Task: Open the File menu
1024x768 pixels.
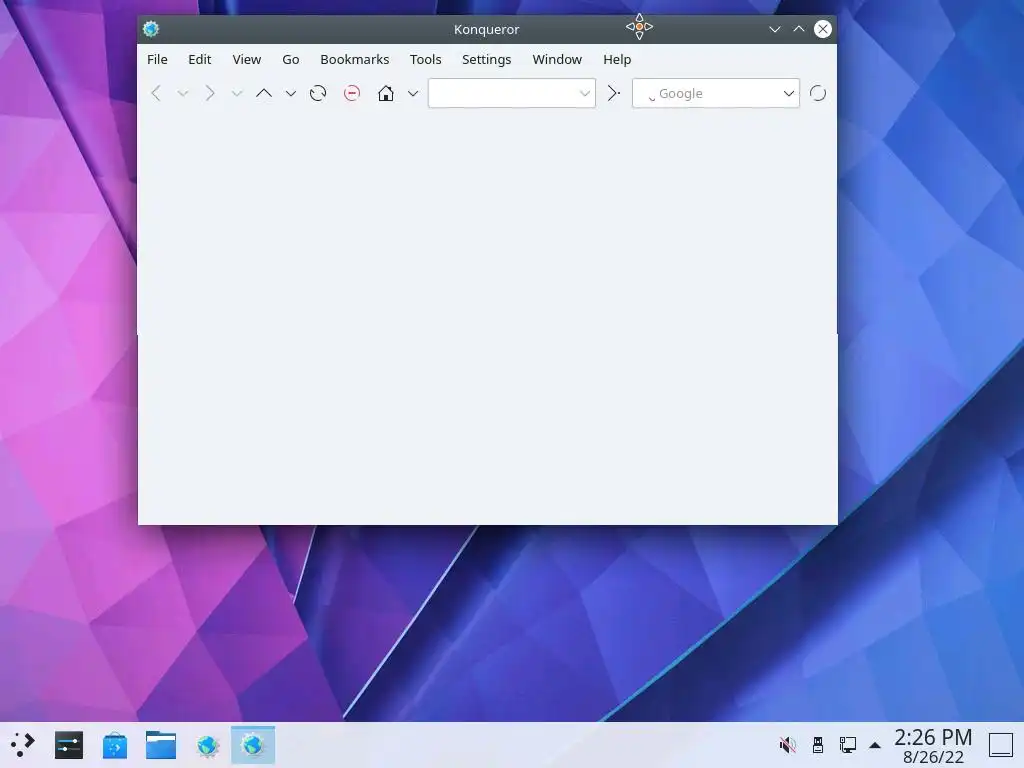Action: click(x=157, y=59)
